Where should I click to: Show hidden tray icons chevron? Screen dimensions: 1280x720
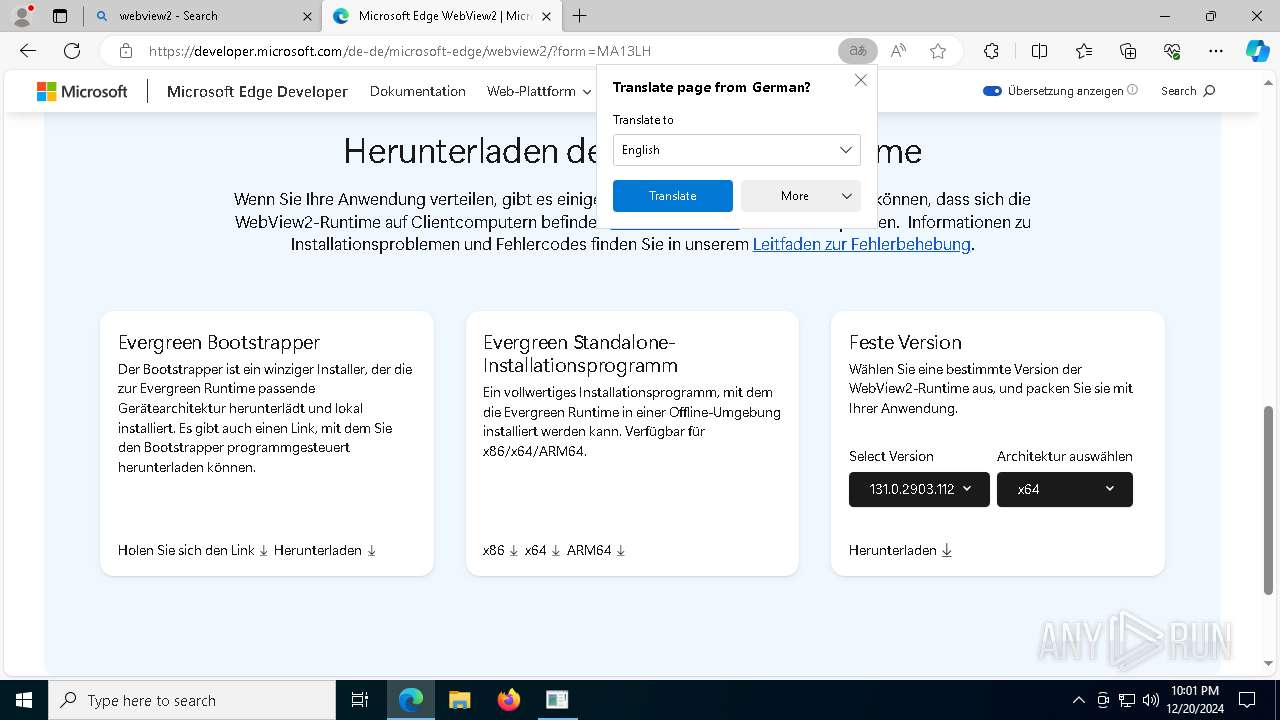pyautogui.click(x=1078, y=700)
